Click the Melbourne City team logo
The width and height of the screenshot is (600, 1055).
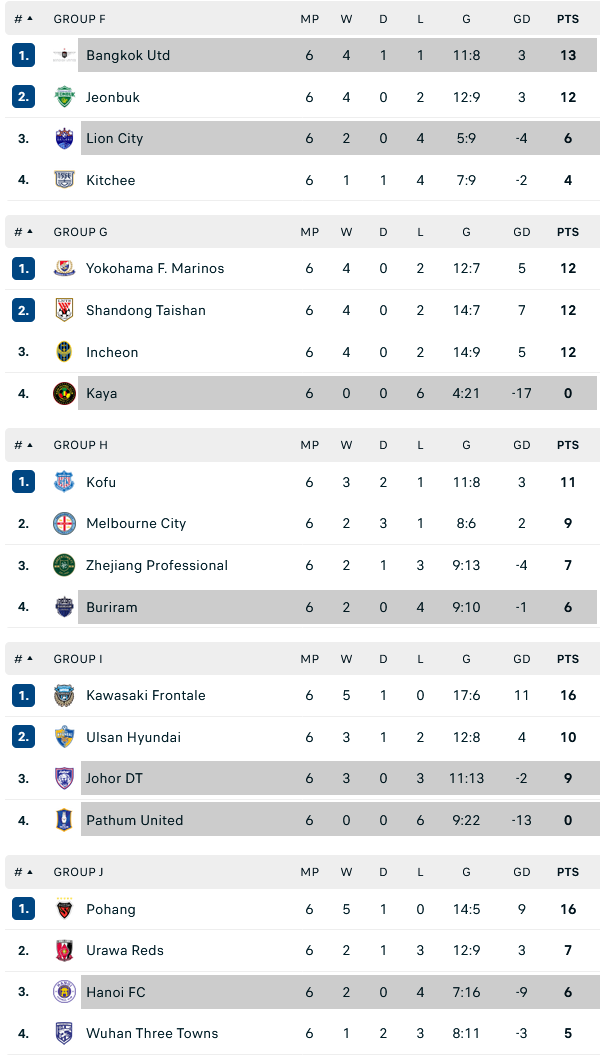point(64,523)
